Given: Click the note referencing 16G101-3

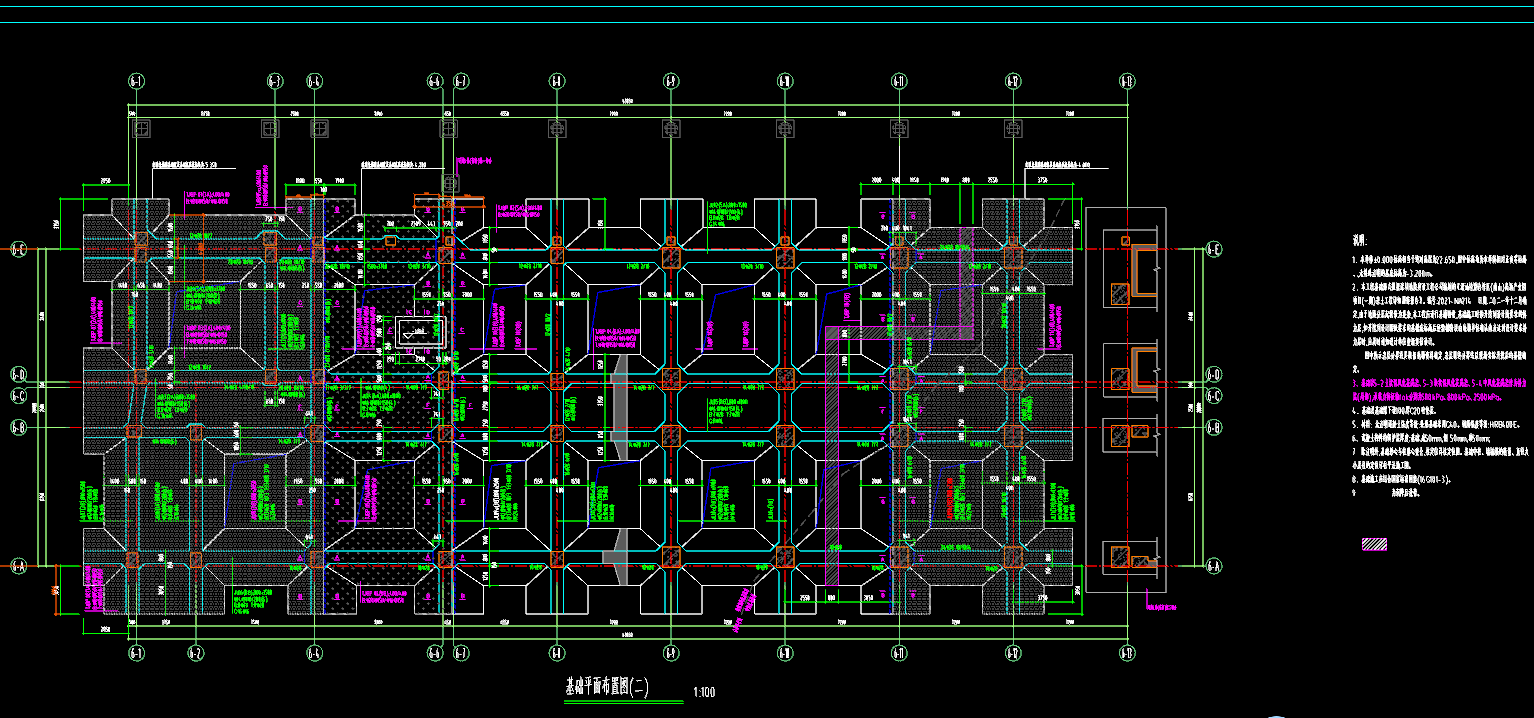Looking at the screenshot, I should (x=1402, y=480).
